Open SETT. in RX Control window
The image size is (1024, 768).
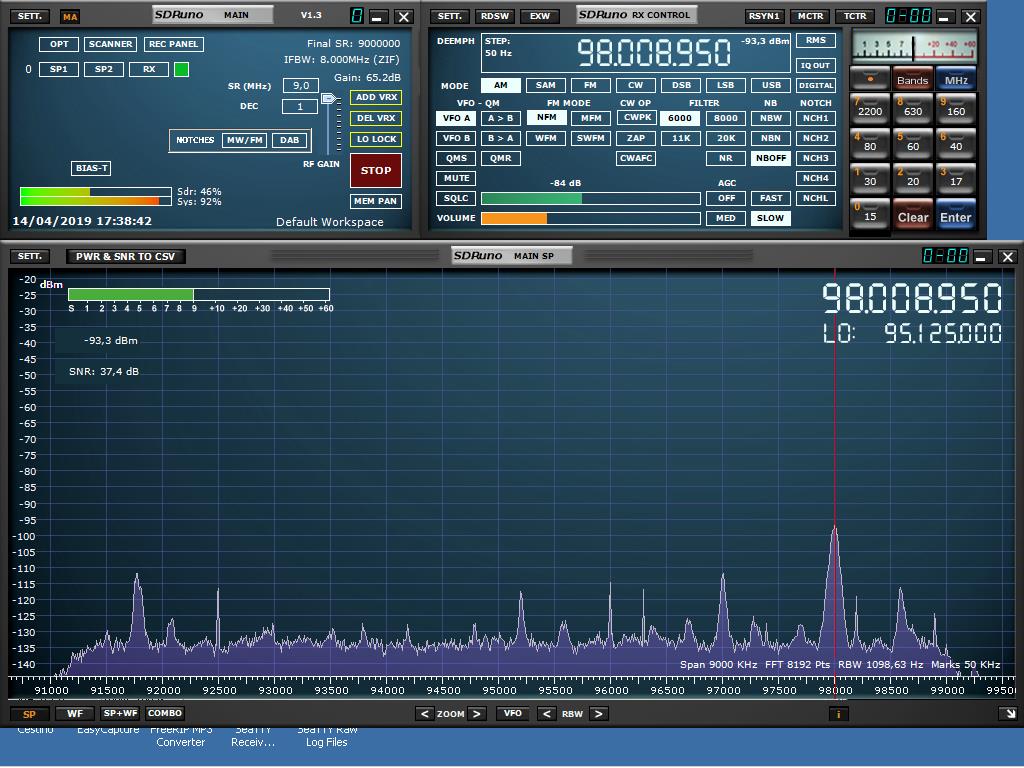449,16
